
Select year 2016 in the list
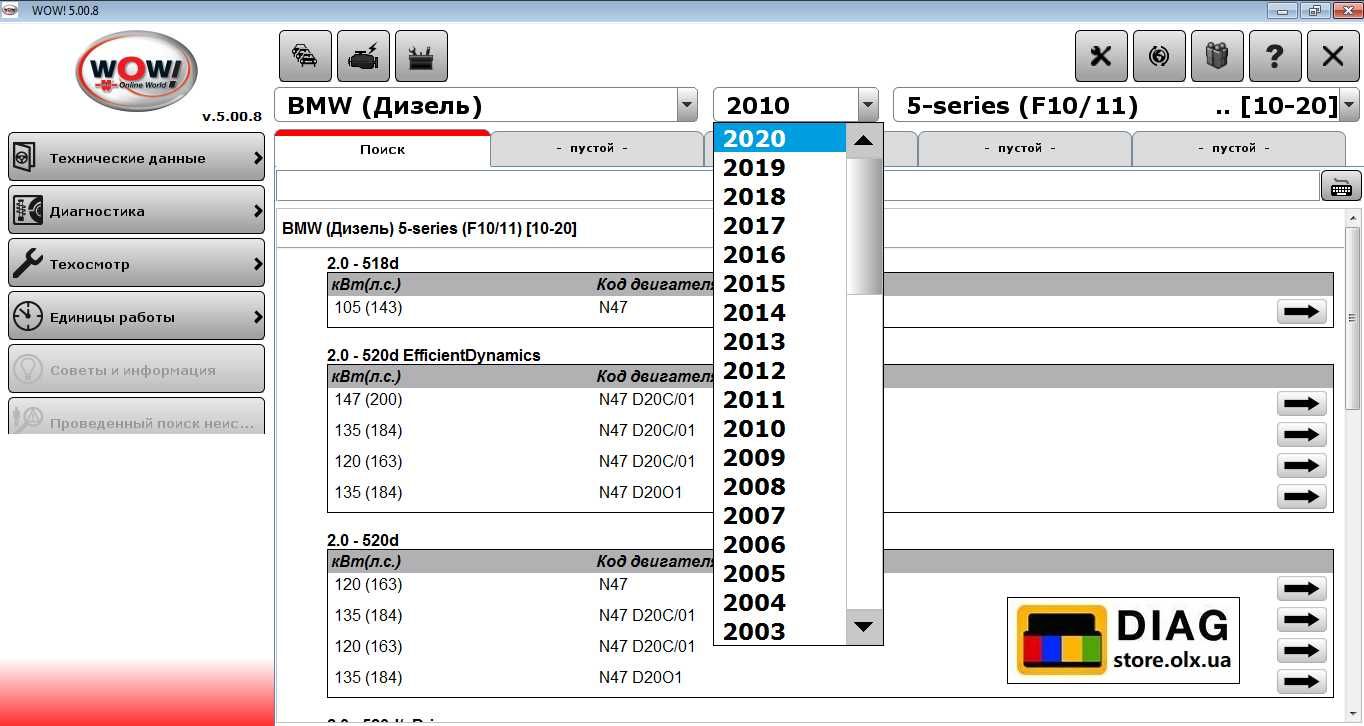(780, 254)
